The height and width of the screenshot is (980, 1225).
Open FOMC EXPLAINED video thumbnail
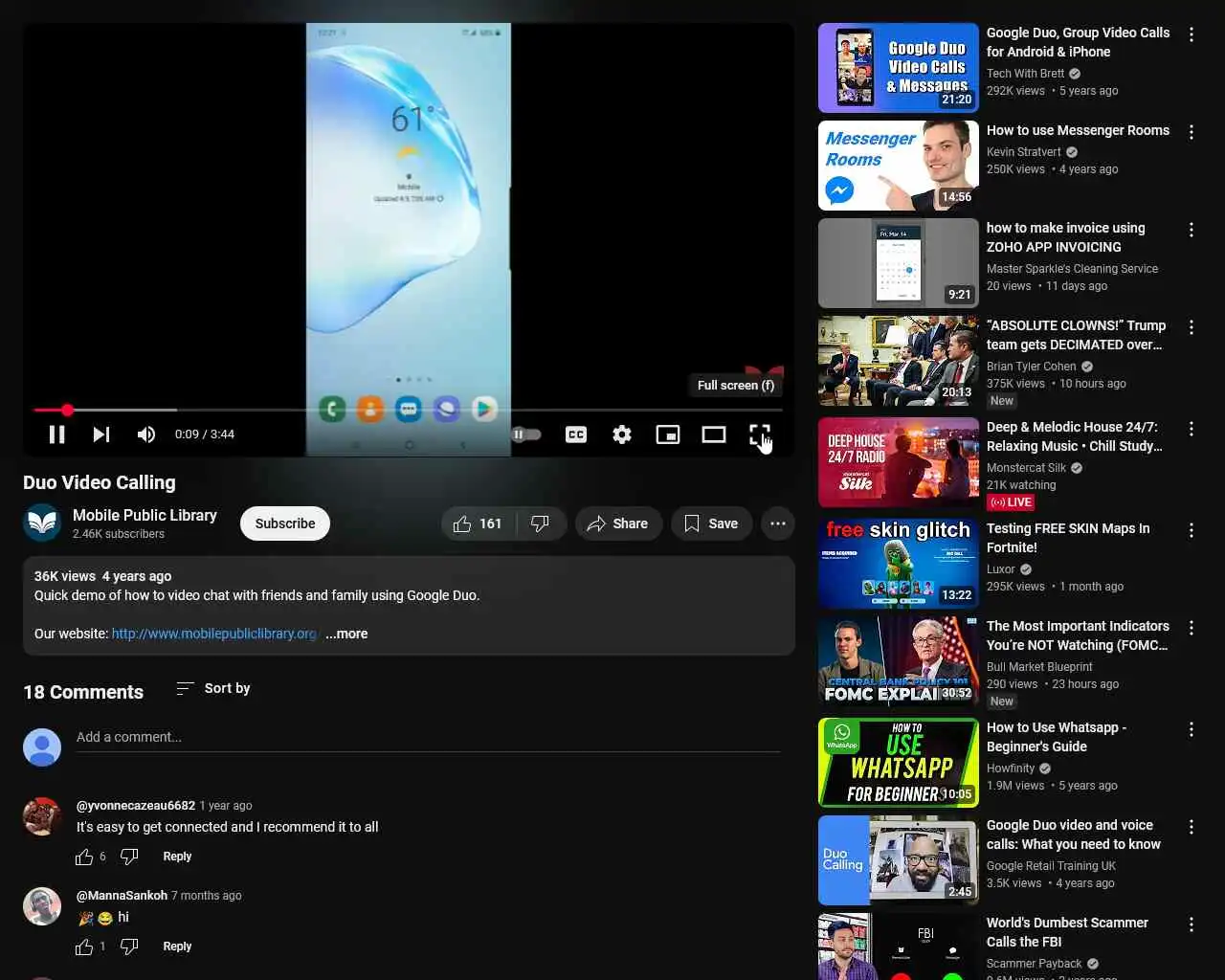(x=899, y=661)
